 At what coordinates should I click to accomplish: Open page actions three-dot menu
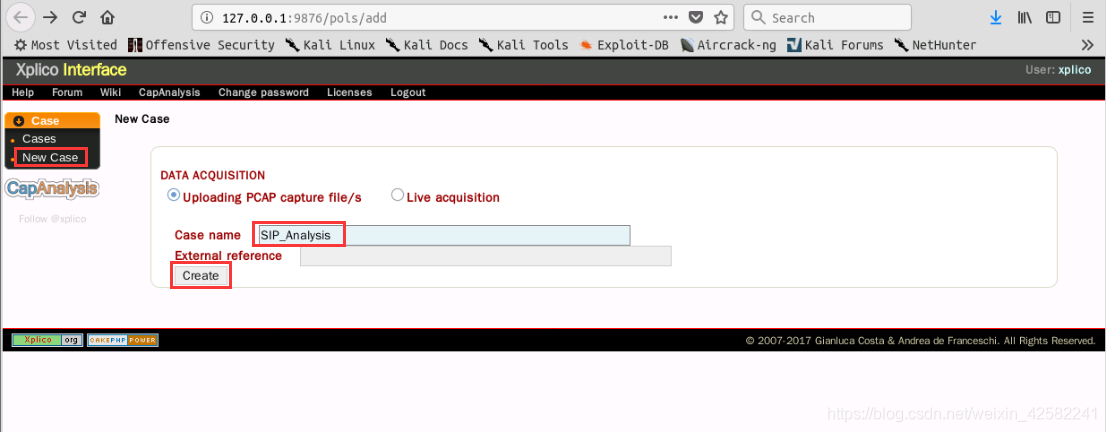[670, 18]
